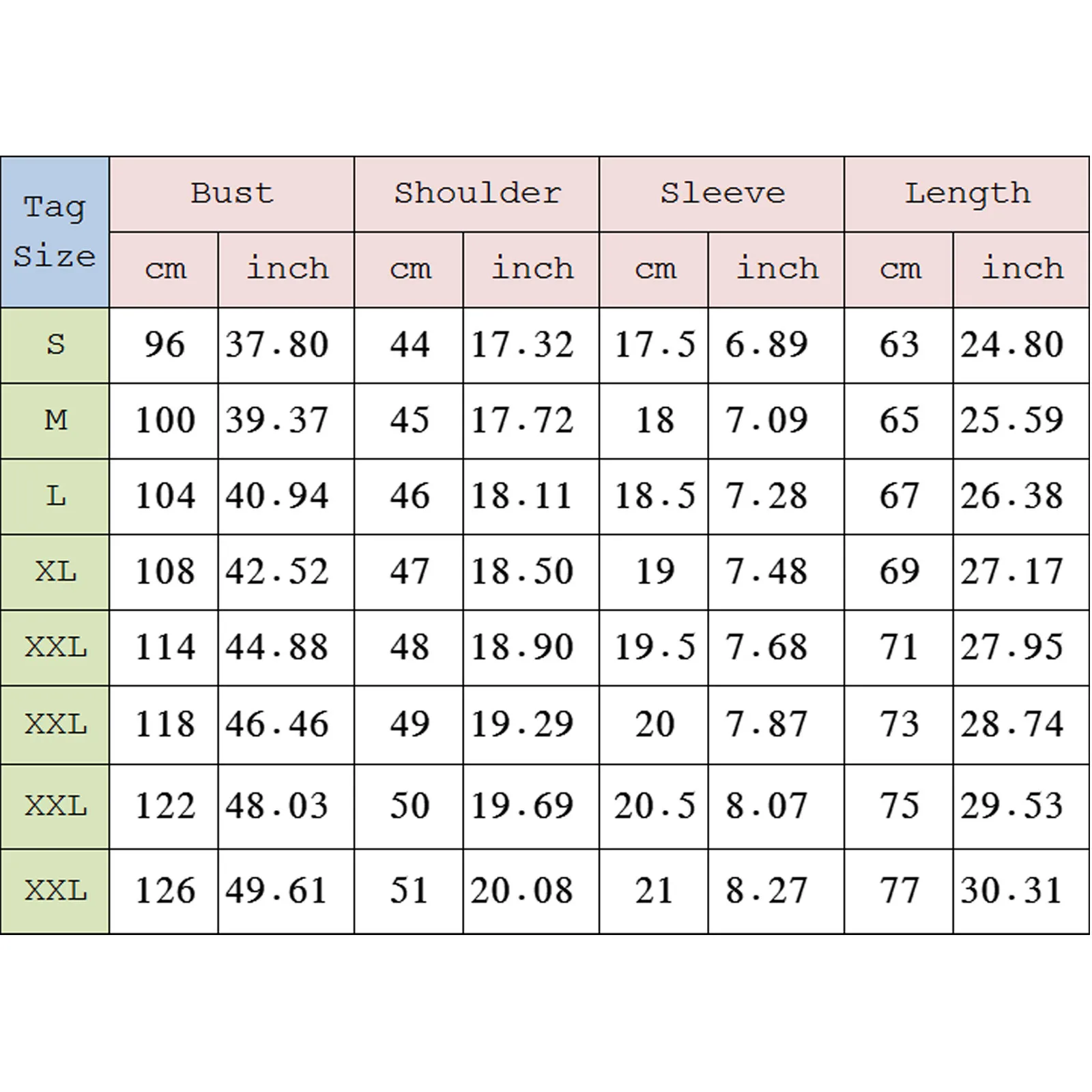Click the sleeve cell reading 18.5
The image size is (1092, 1092).
pyautogui.click(x=655, y=497)
